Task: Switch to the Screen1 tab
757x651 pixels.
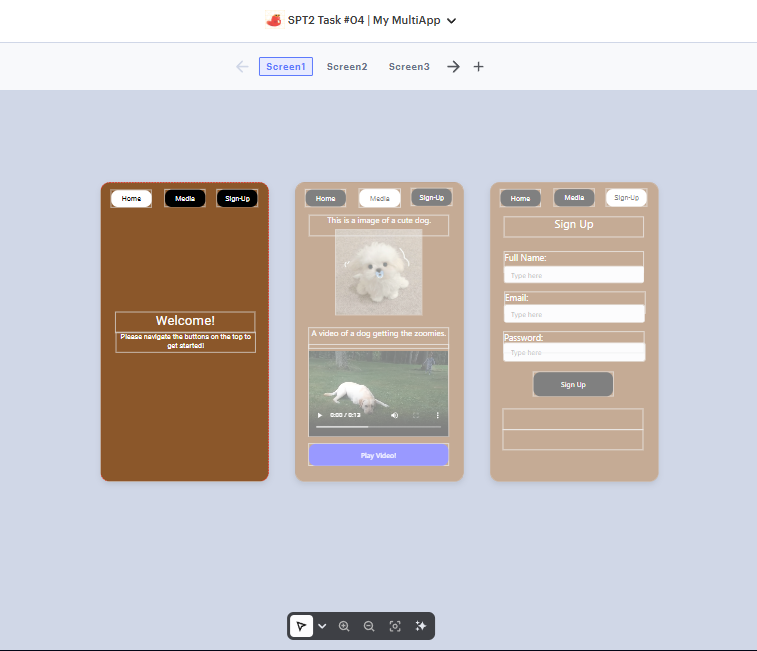Action: pos(286,67)
